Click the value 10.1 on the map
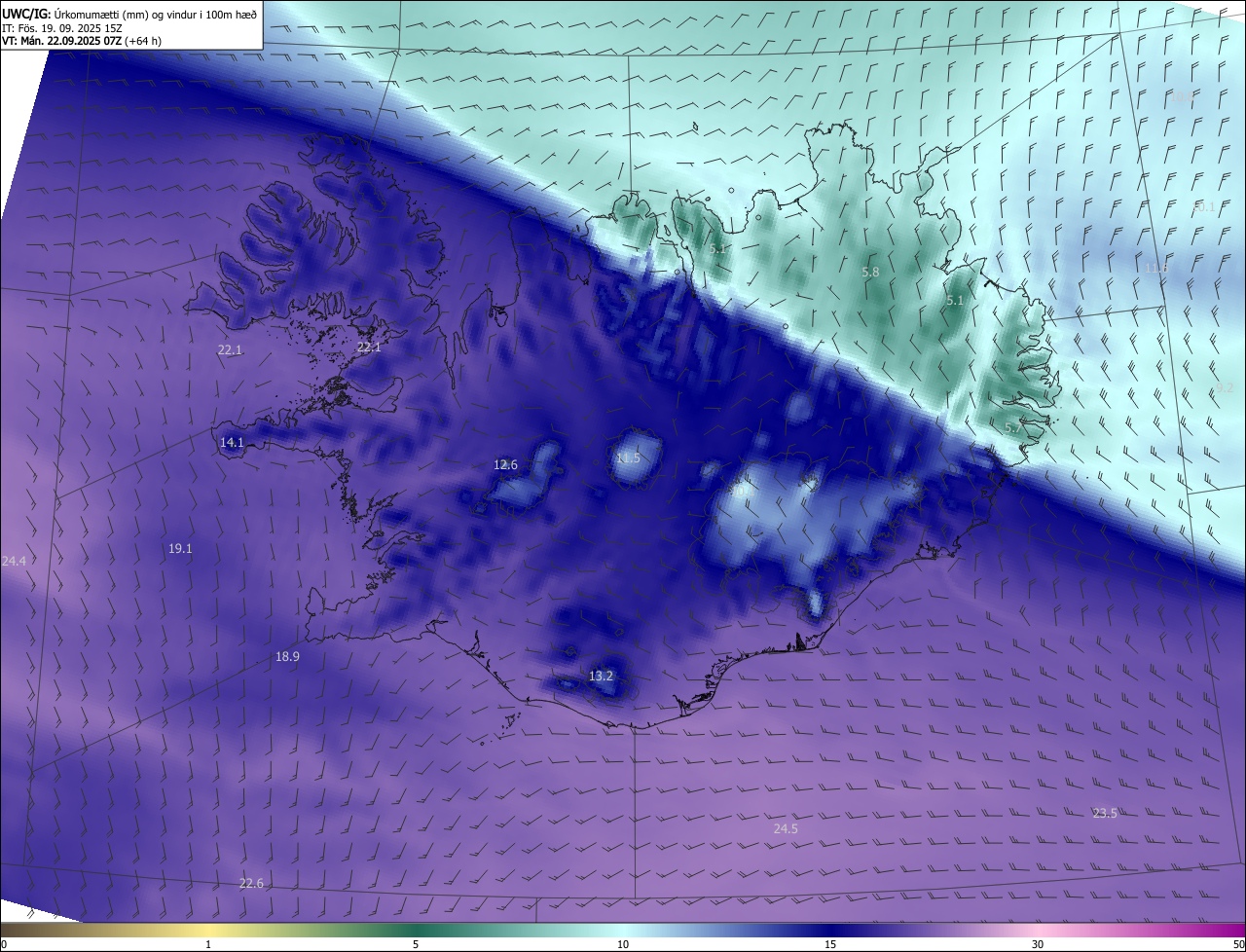 pyautogui.click(x=1203, y=207)
